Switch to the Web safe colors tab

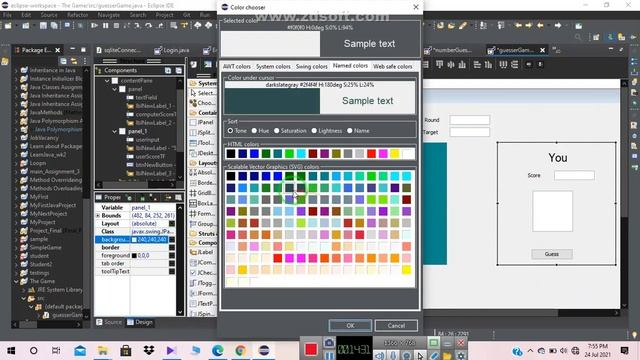(393, 67)
